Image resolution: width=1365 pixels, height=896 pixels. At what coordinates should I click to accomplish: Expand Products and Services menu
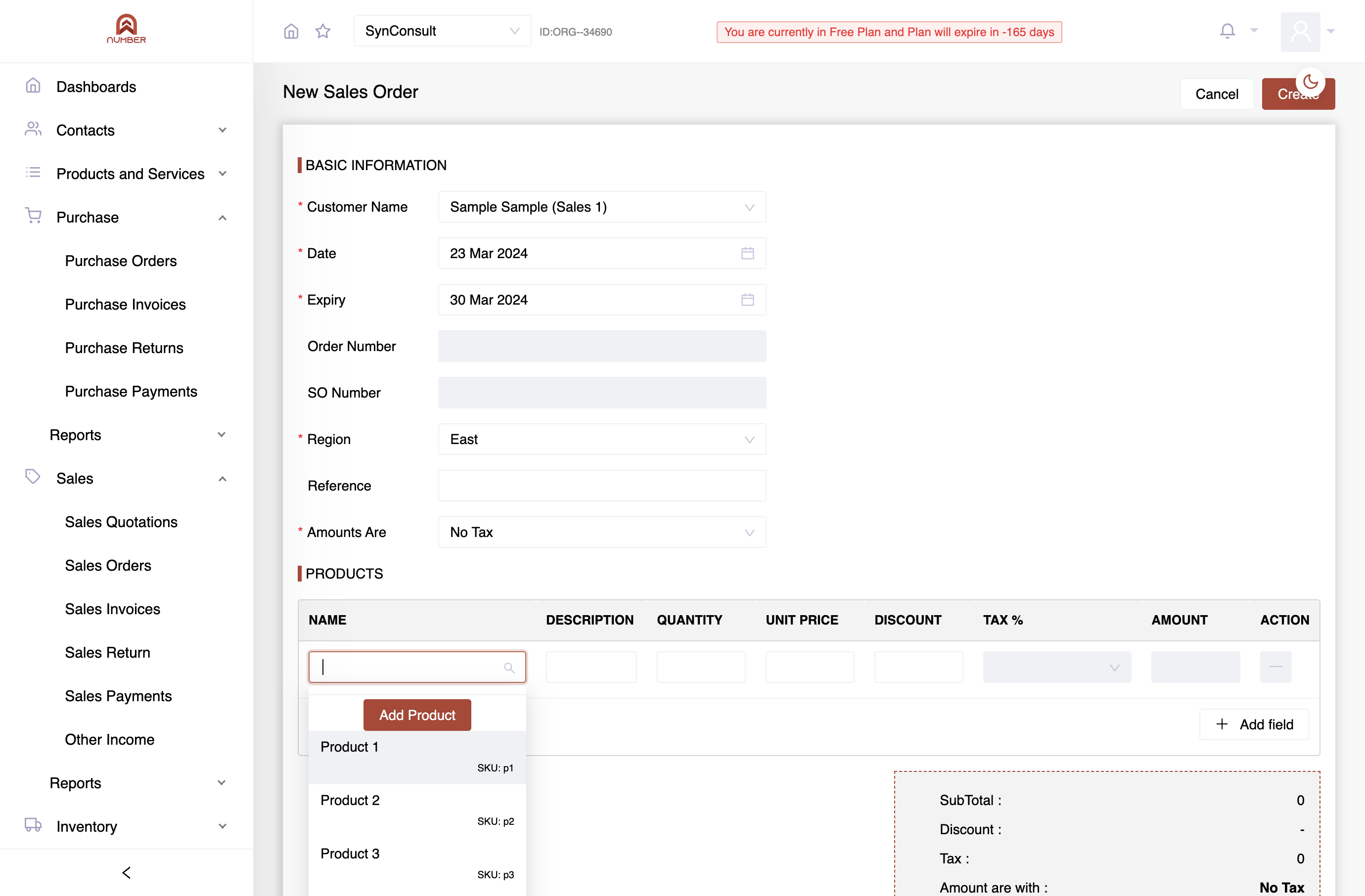pos(126,174)
